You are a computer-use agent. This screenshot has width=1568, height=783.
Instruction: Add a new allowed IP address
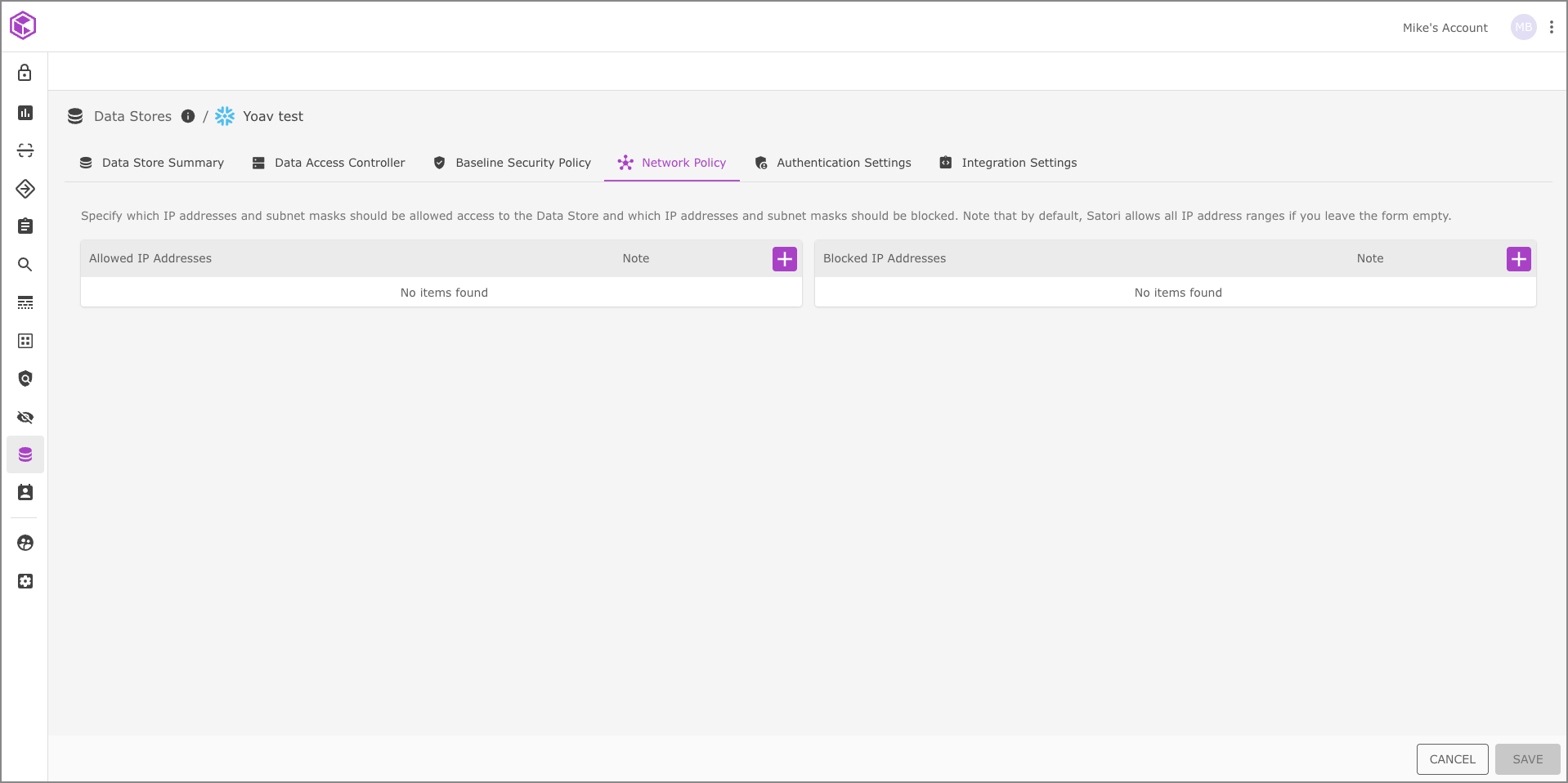pyautogui.click(x=784, y=259)
